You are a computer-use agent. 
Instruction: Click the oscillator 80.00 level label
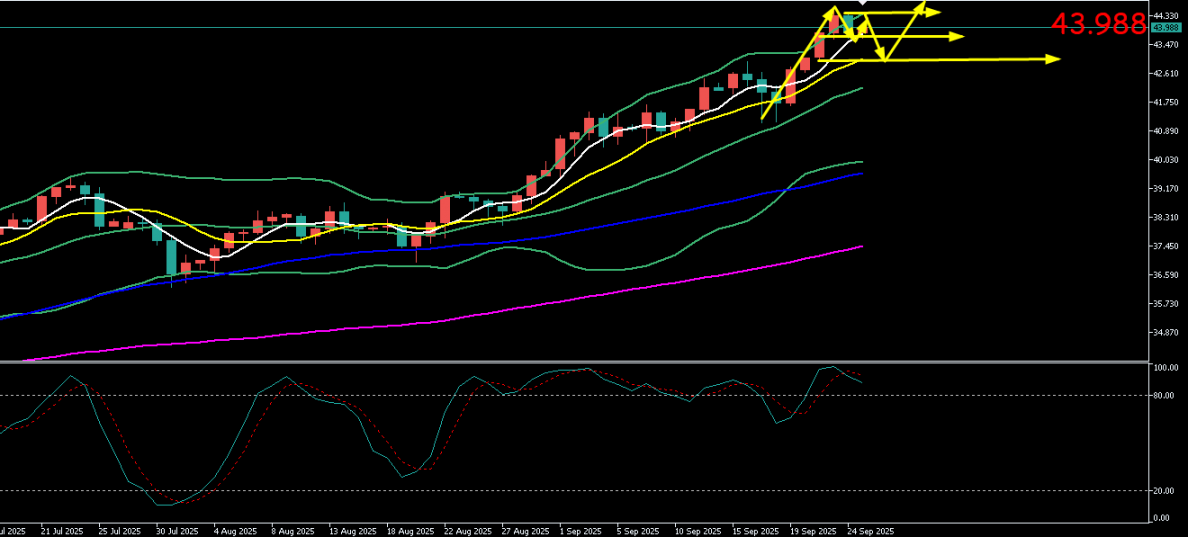[1165, 395]
